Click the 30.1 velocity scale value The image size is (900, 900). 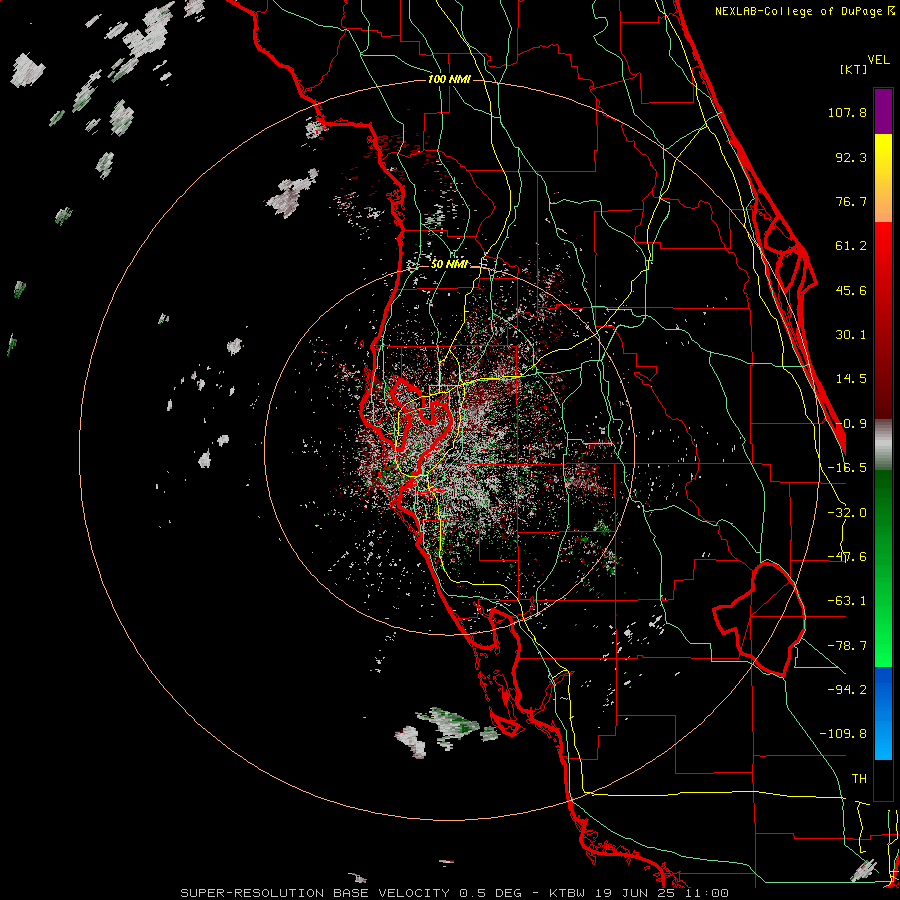tap(851, 335)
